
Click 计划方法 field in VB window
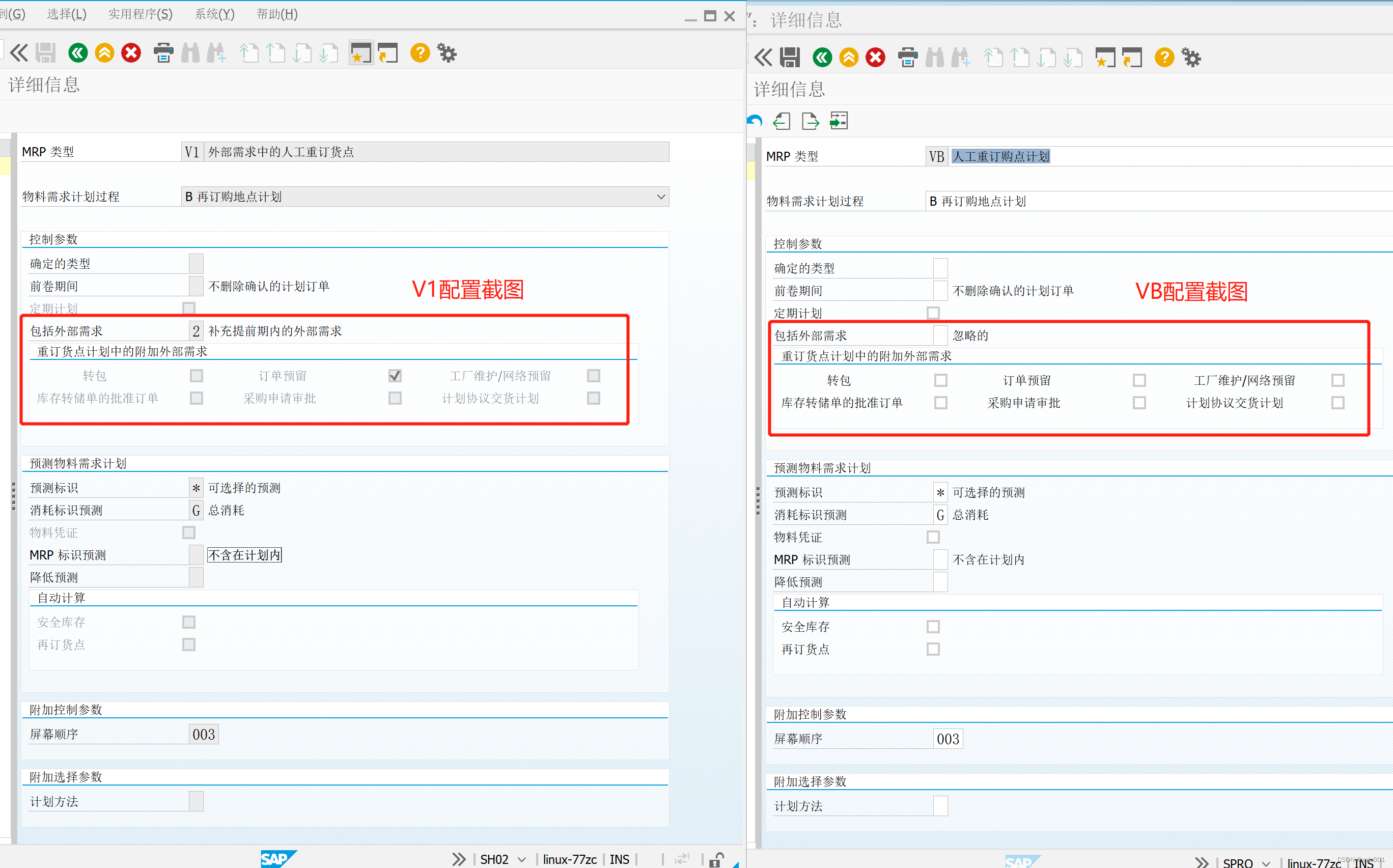[940, 806]
